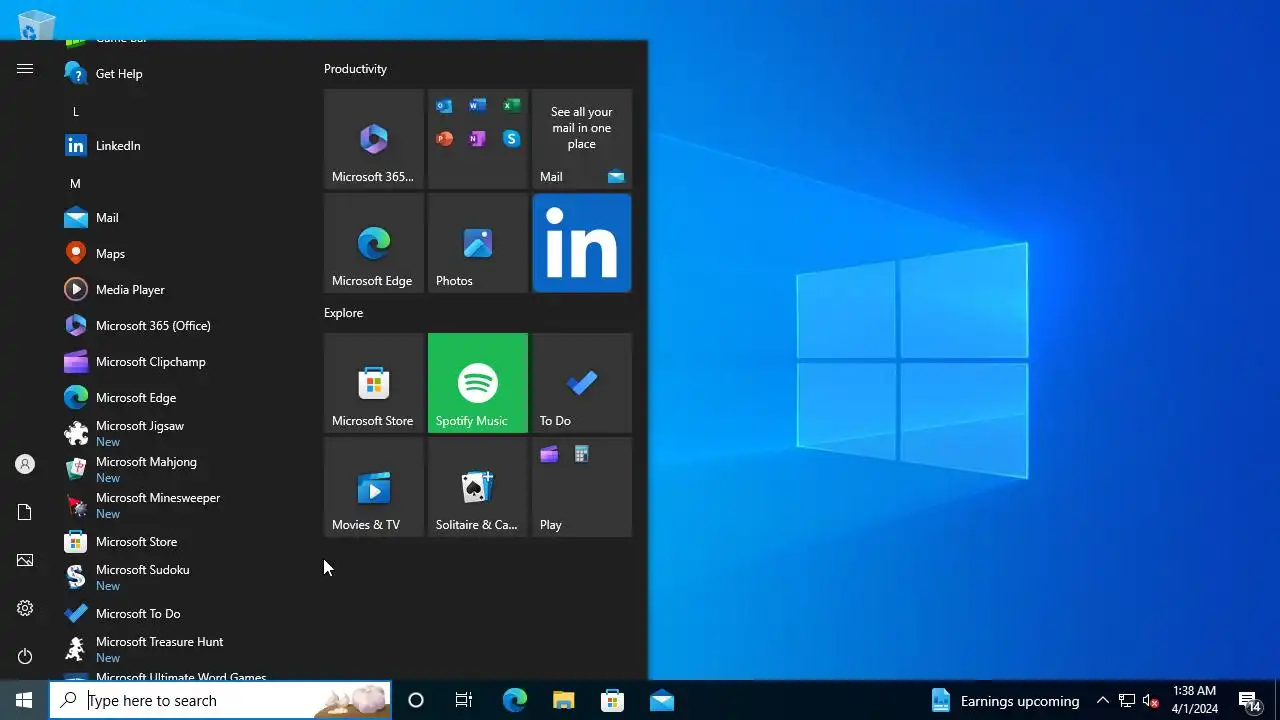Open the To Do tile
Viewport: 1280px width, 720px height.
coord(582,383)
